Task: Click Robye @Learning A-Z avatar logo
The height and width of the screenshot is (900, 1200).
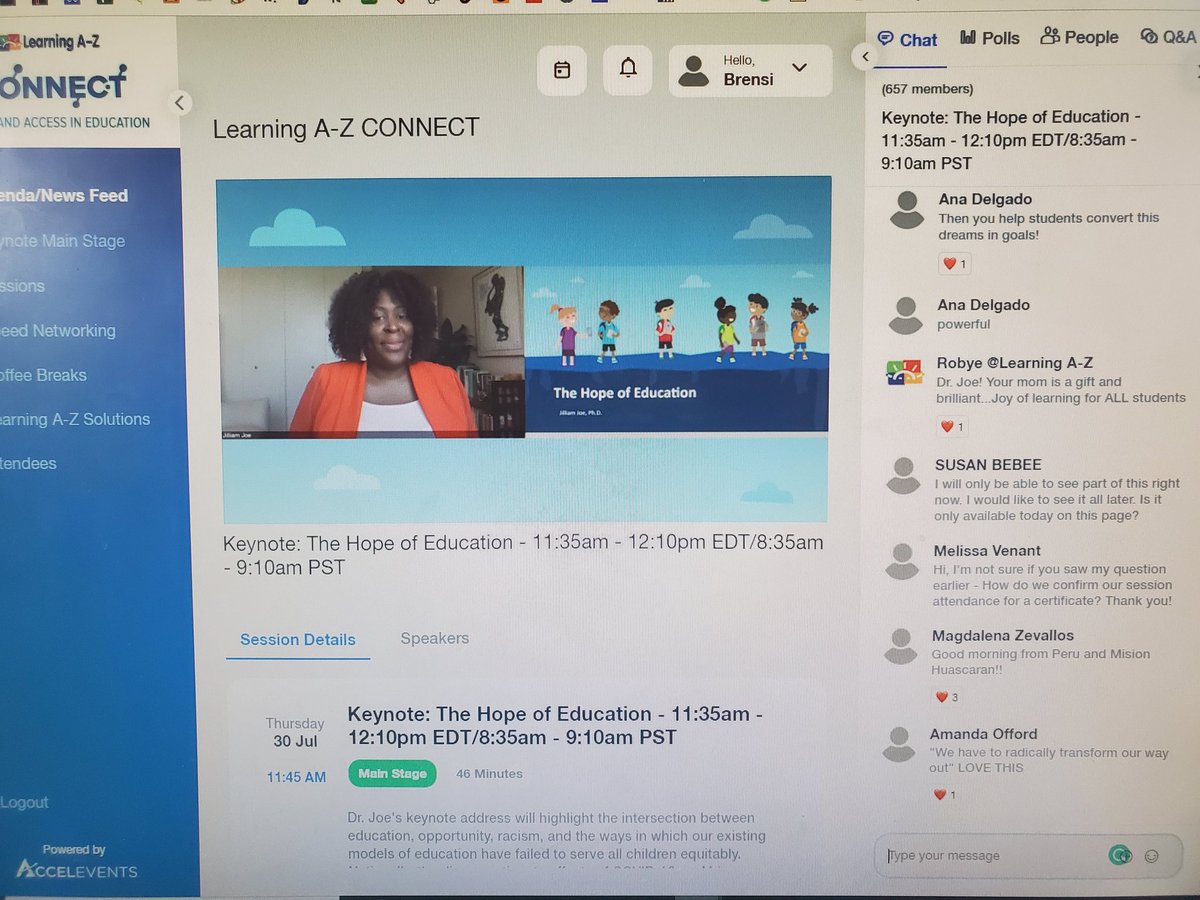Action: (906, 371)
